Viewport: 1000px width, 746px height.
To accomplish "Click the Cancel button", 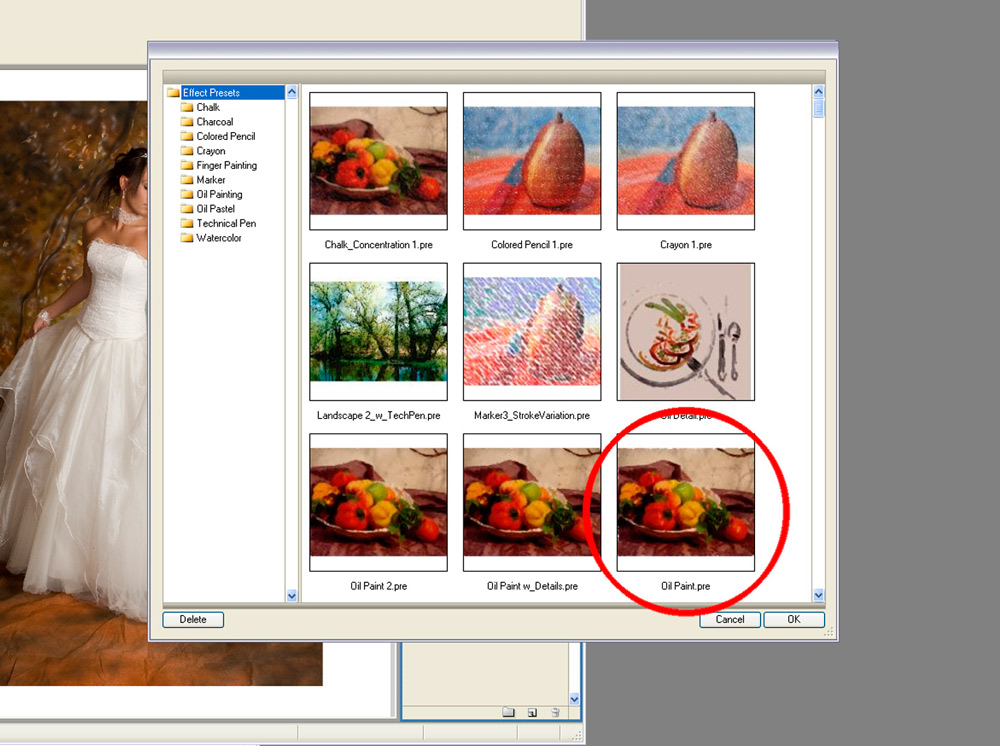I will 730,619.
